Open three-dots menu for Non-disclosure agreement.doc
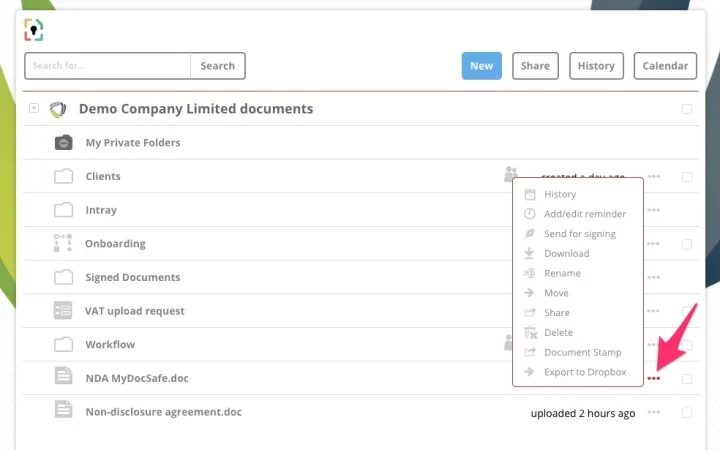This screenshot has width=720, height=450. pos(654,412)
